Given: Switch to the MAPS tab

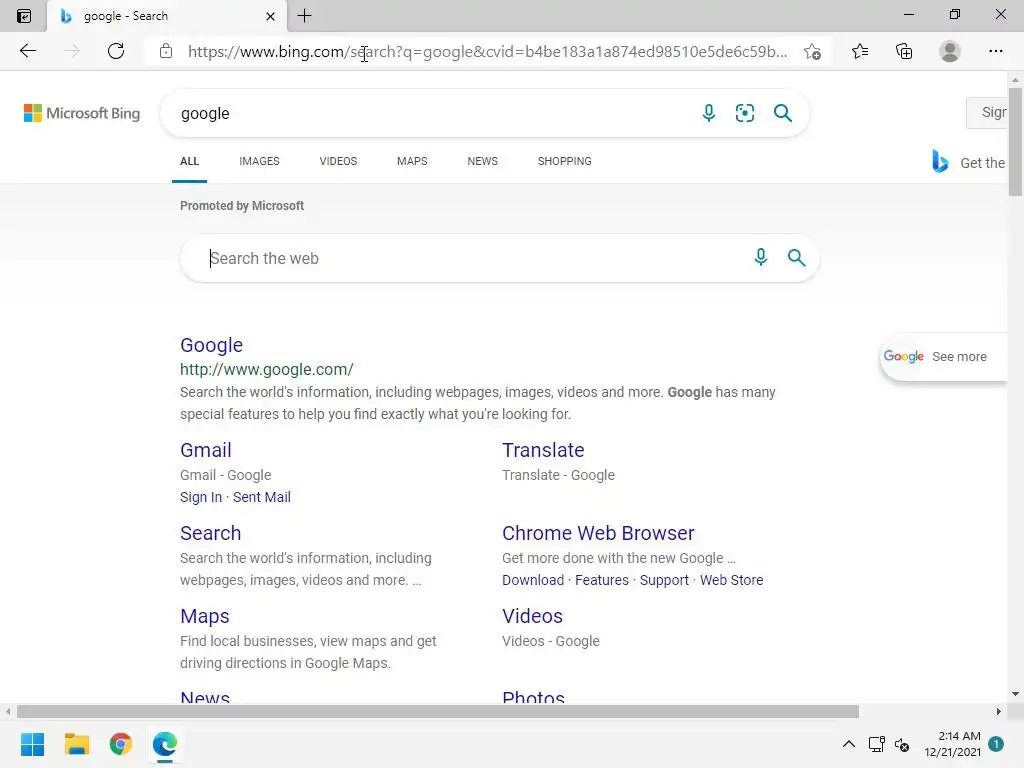Looking at the screenshot, I should (x=412, y=161).
